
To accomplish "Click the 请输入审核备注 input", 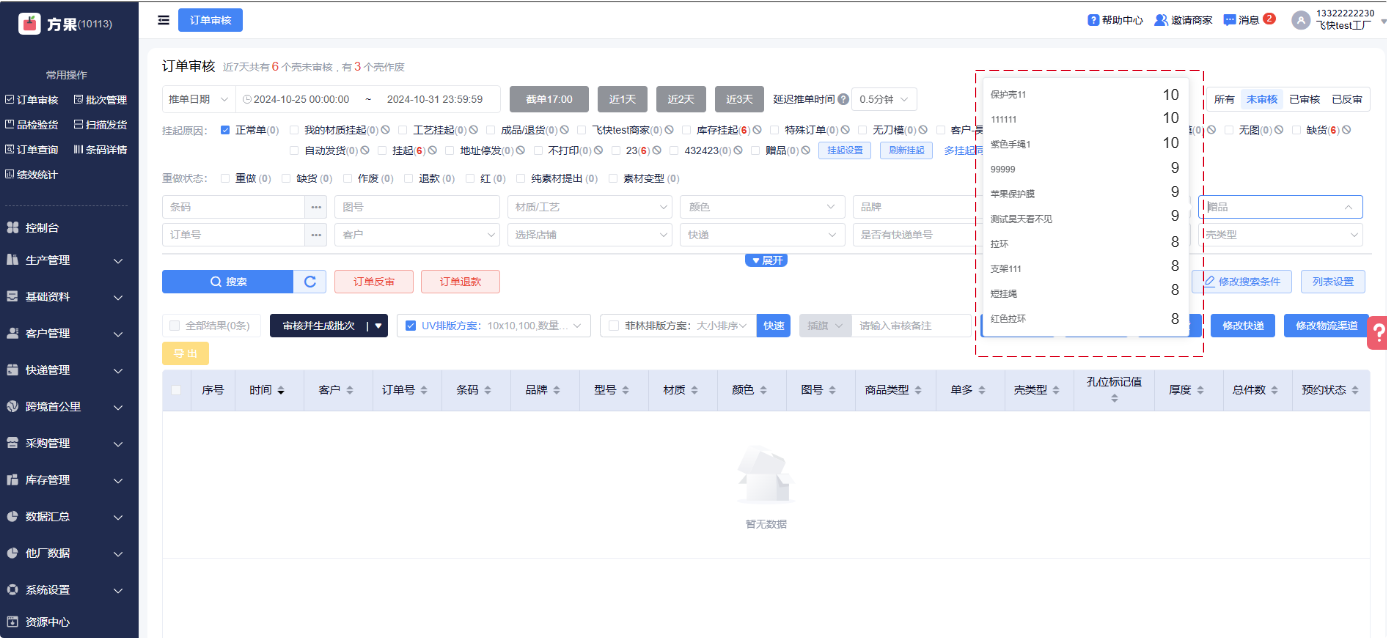I will (912, 325).
